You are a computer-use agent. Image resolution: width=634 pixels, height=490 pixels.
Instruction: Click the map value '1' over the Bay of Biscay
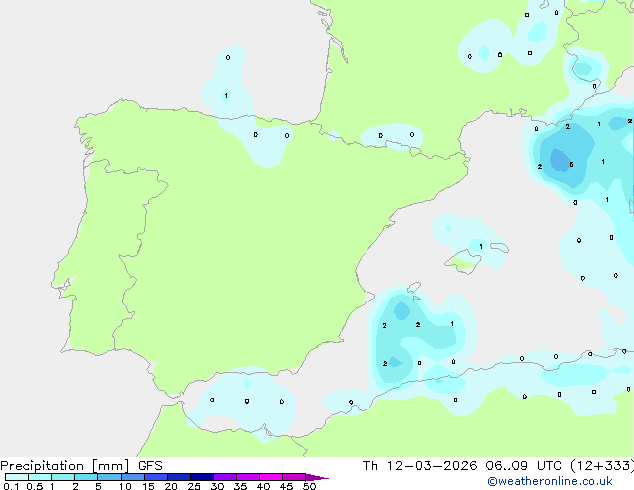pyautogui.click(x=226, y=96)
